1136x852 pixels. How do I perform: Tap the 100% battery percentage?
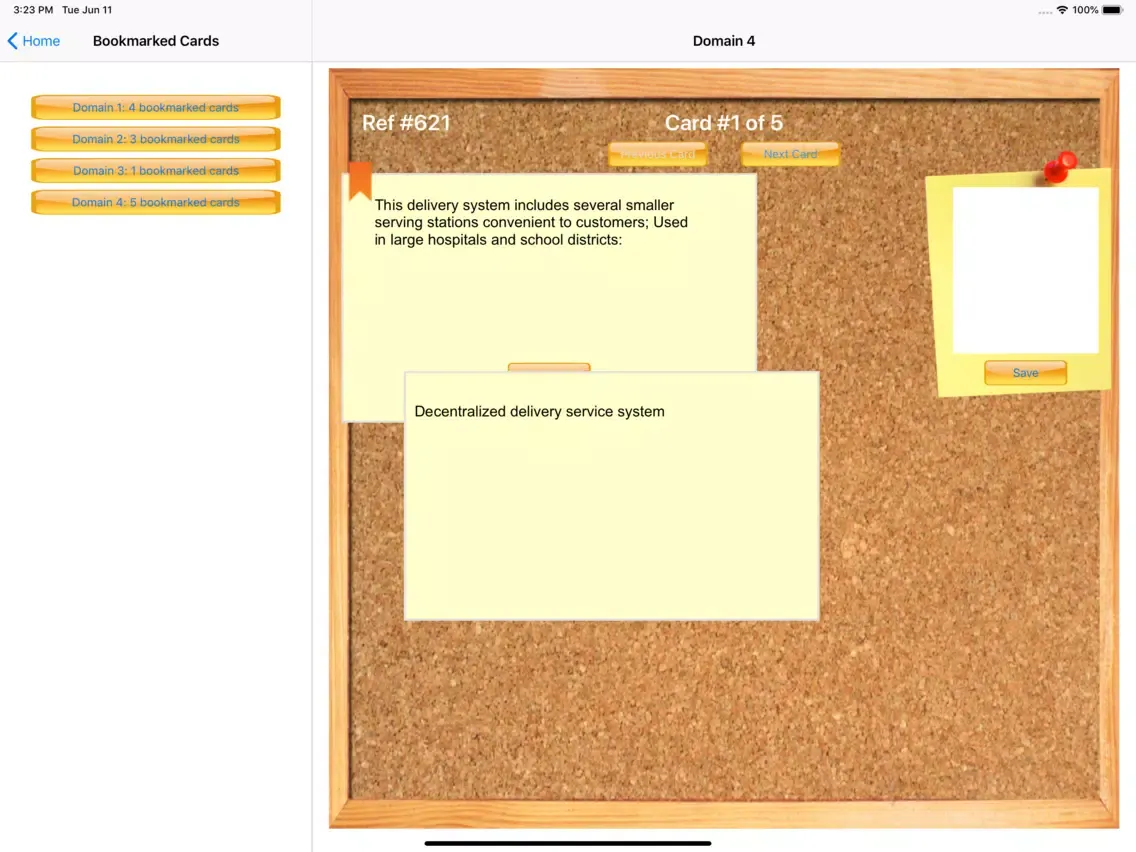click(x=1085, y=10)
